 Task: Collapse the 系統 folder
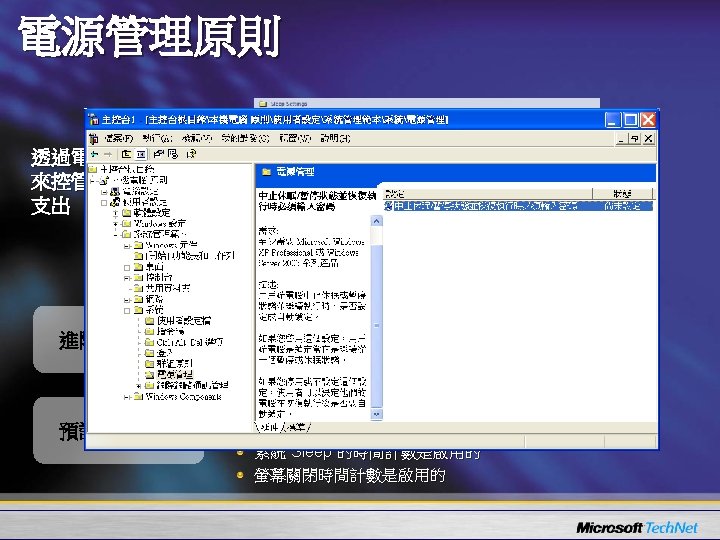[127, 310]
